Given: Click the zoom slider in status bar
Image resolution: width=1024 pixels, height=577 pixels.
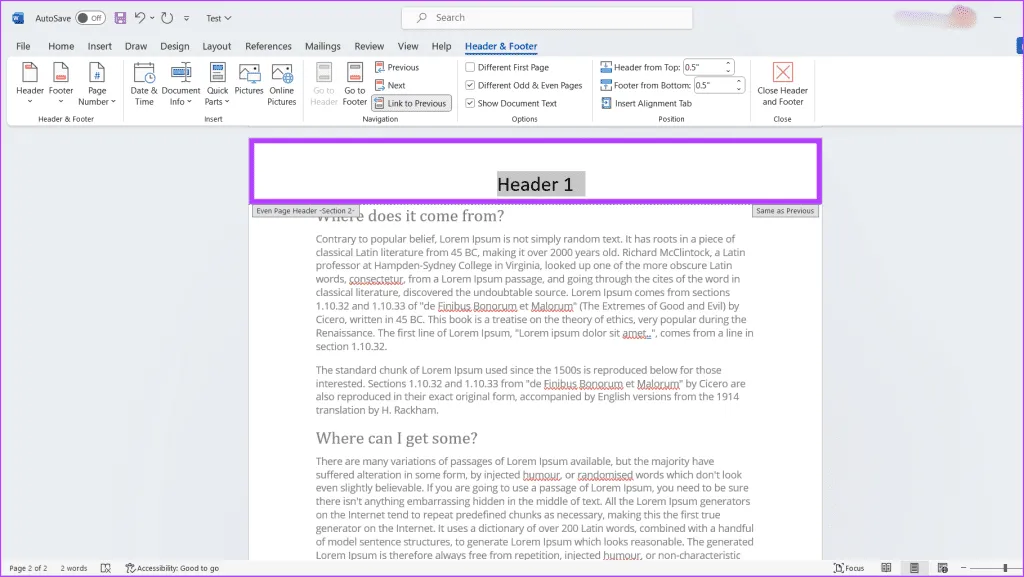Looking at the screenshot, I should pyautogui.click(x=977, y=568).
